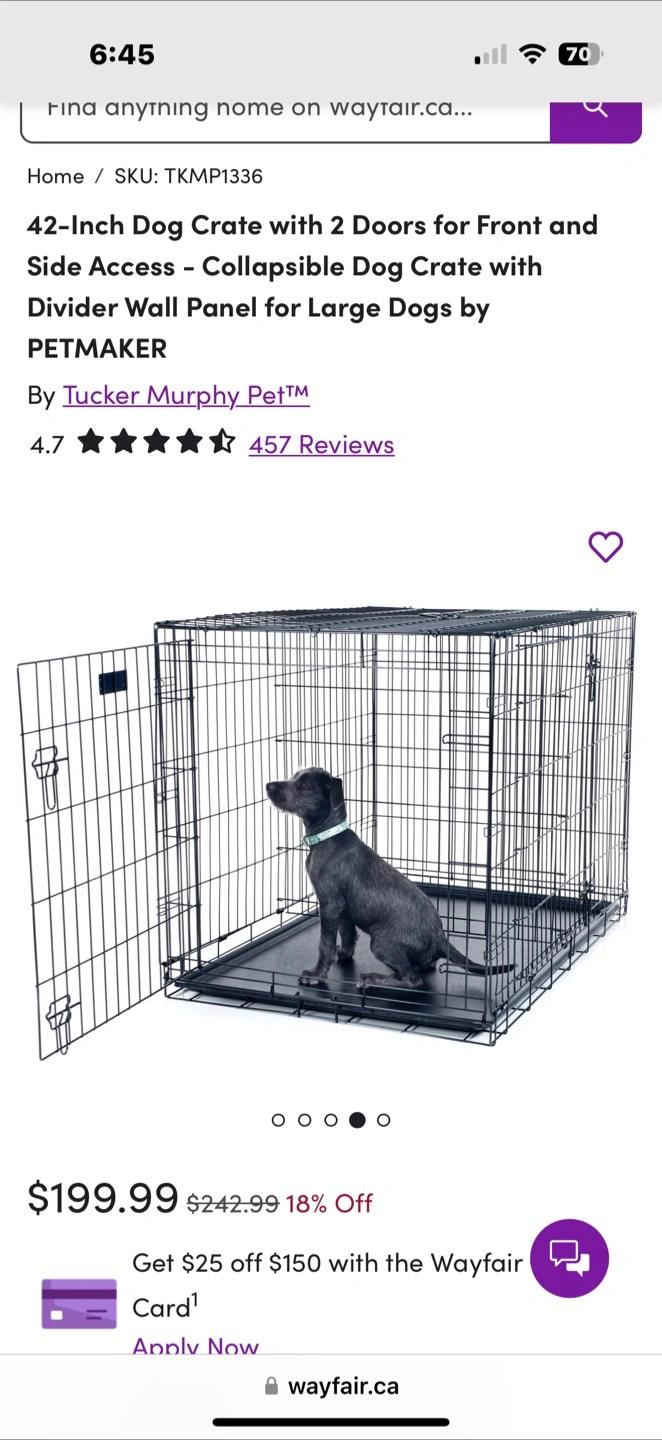The image size is (662, 1440).
Task: Open the Tucker Murphy Pet brand link
Action: pyautogui.click(x=186, y=395)
